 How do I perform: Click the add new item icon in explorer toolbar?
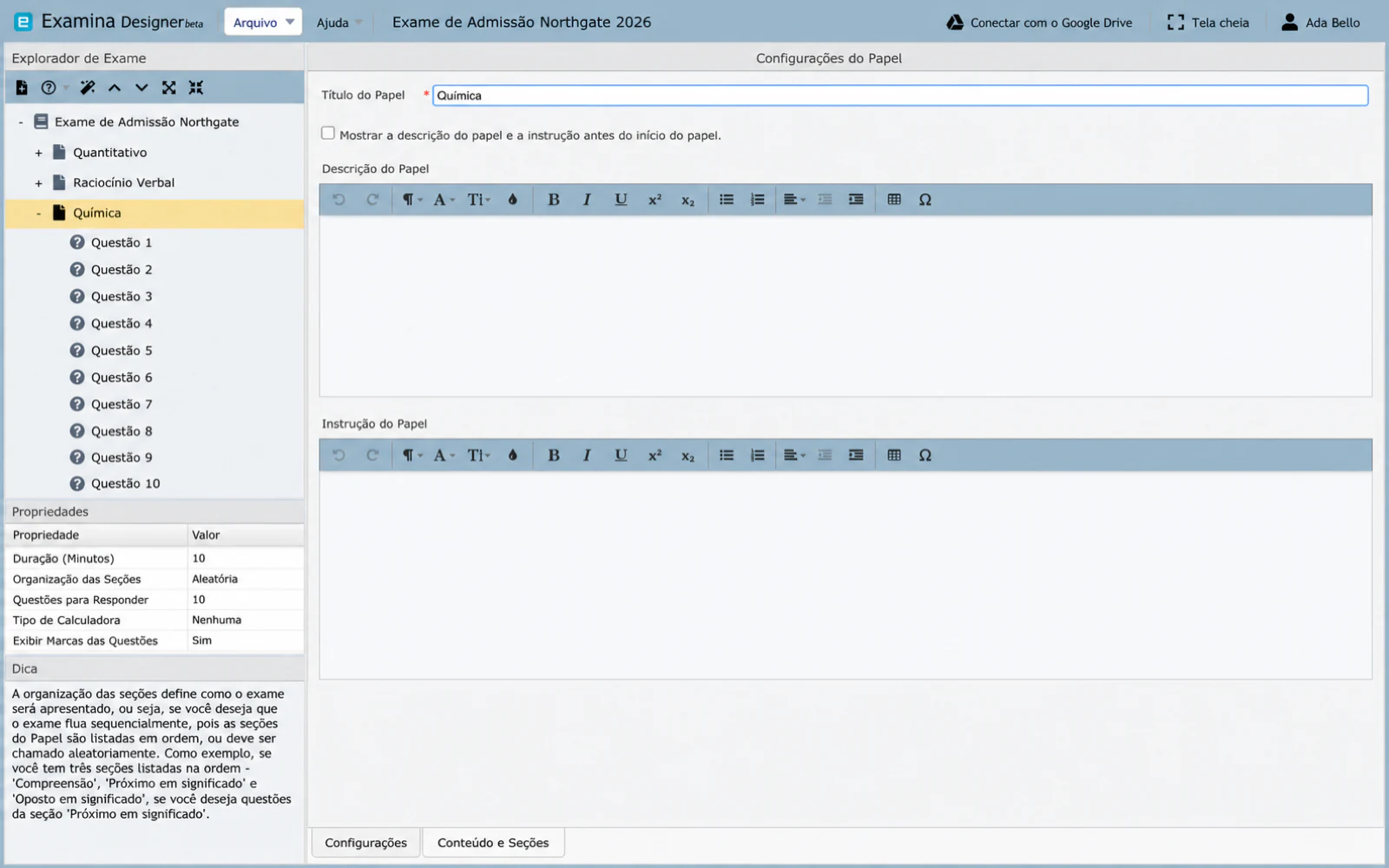coord(22,88)
